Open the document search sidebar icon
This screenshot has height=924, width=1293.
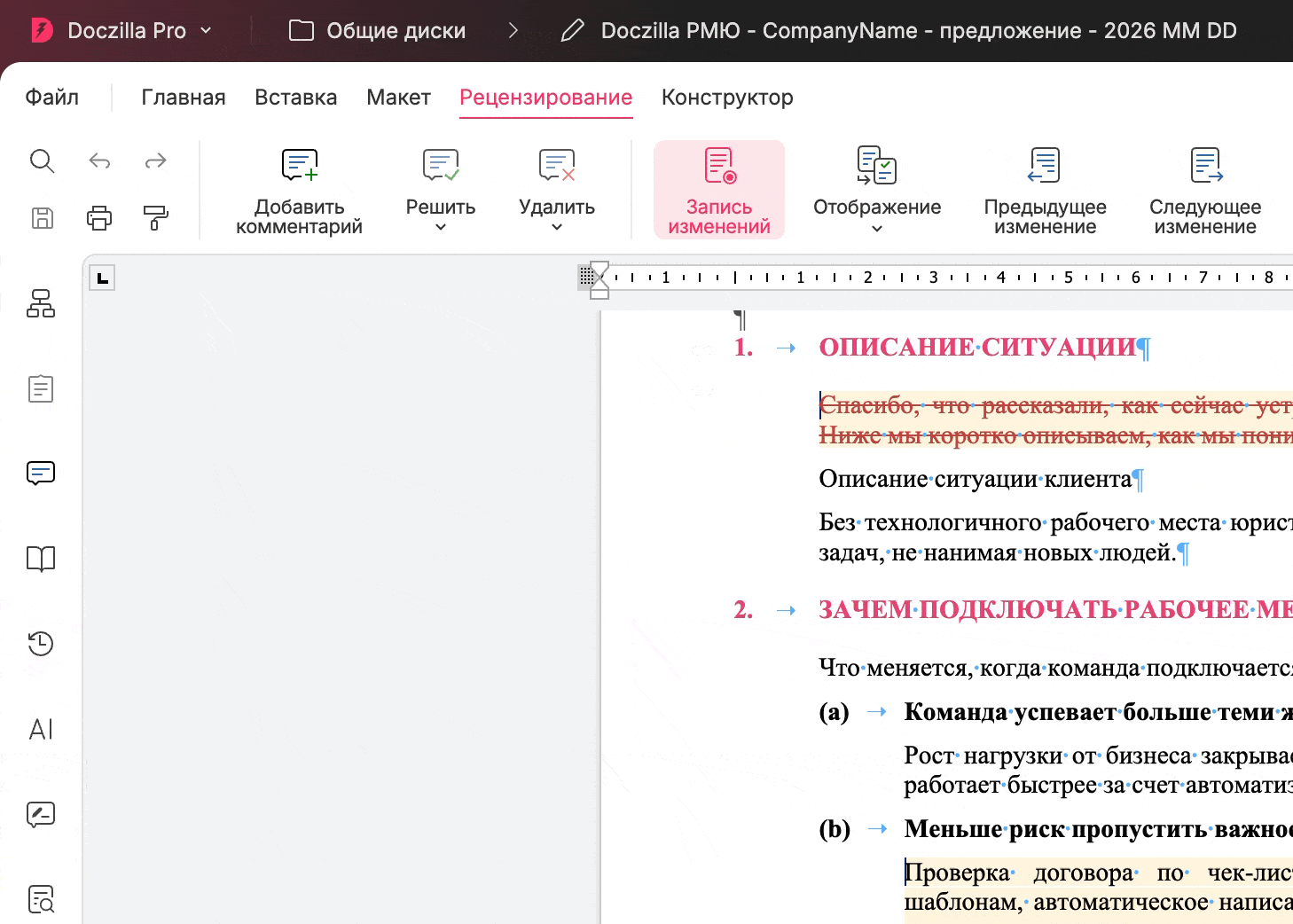(x=41, y=899)
